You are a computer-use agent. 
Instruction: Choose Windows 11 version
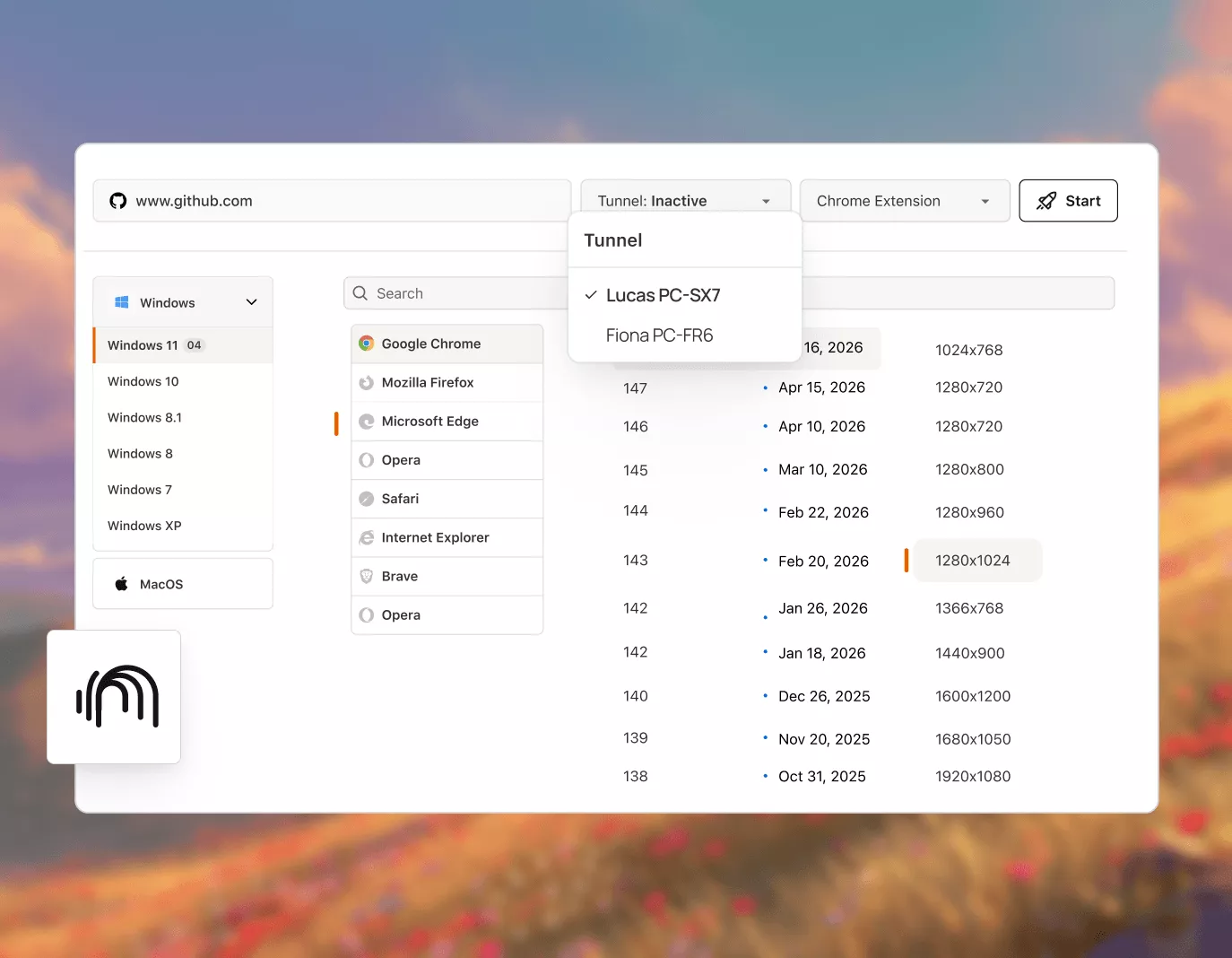click(x=183, y=345)
